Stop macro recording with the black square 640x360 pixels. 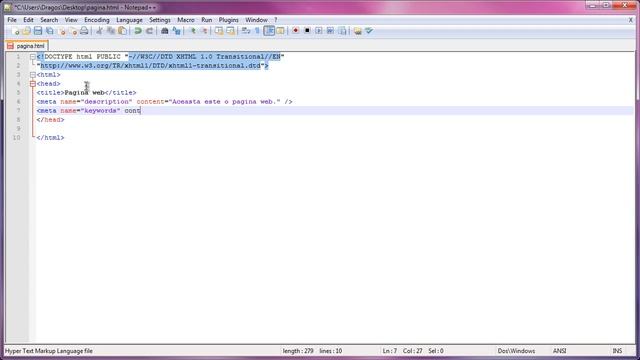coord(307,31)
